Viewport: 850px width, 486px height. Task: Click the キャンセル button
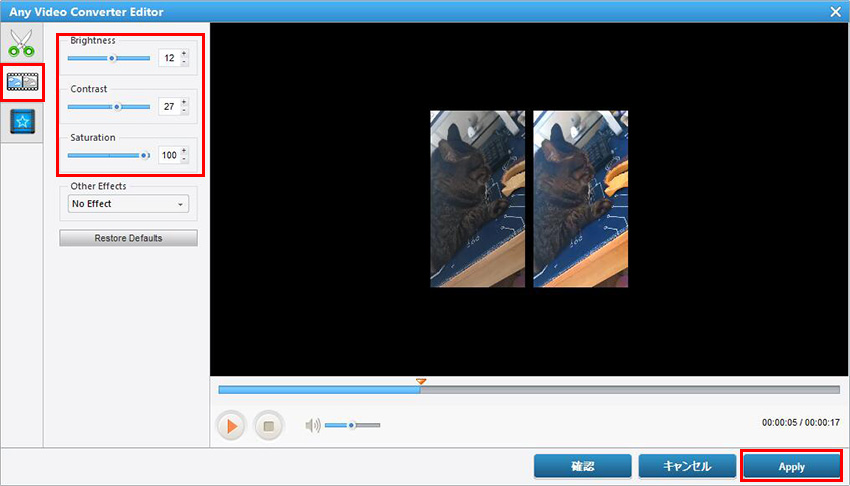(687, 467)
